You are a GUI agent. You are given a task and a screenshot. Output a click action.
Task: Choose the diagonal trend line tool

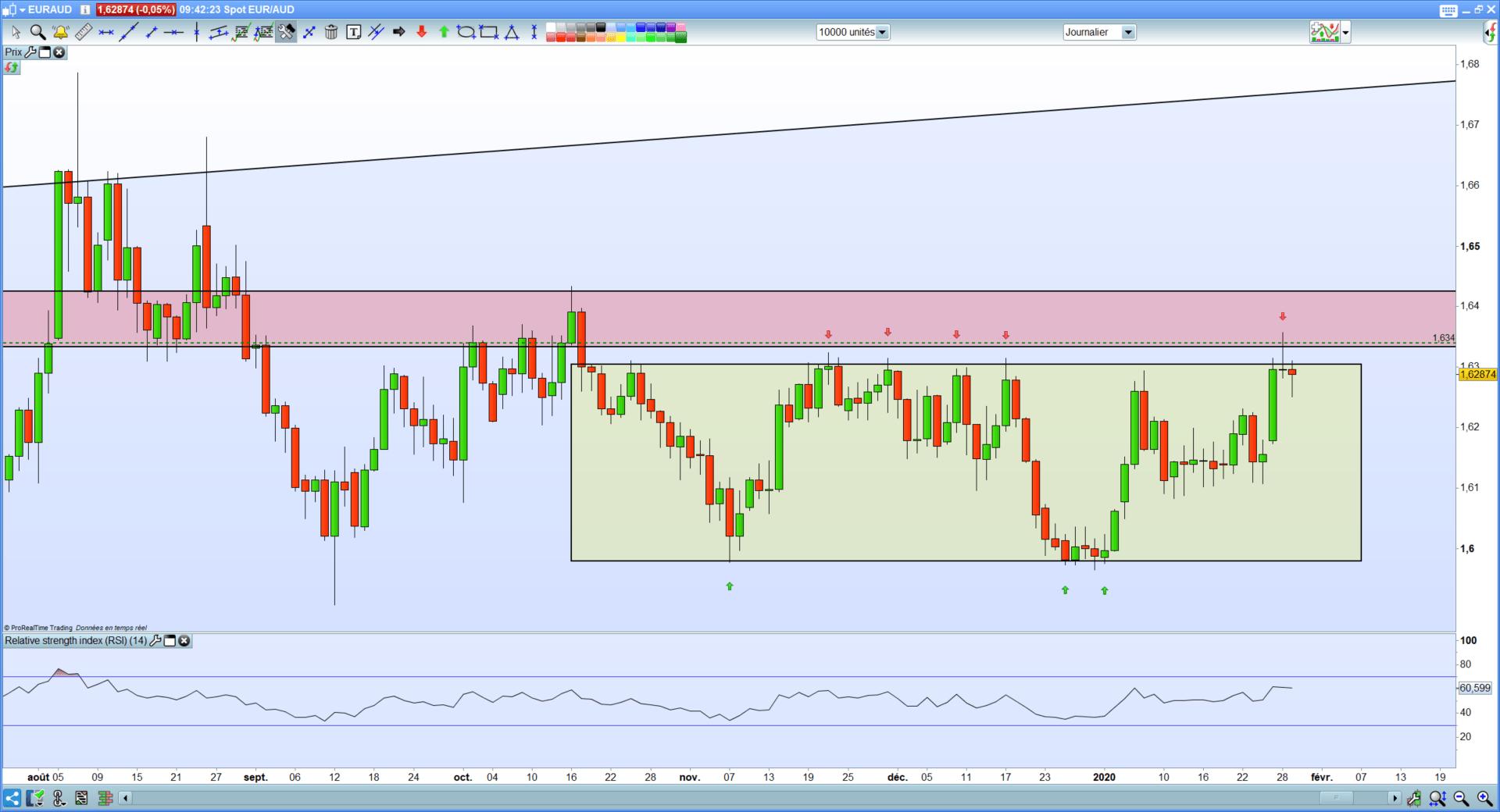129,32
